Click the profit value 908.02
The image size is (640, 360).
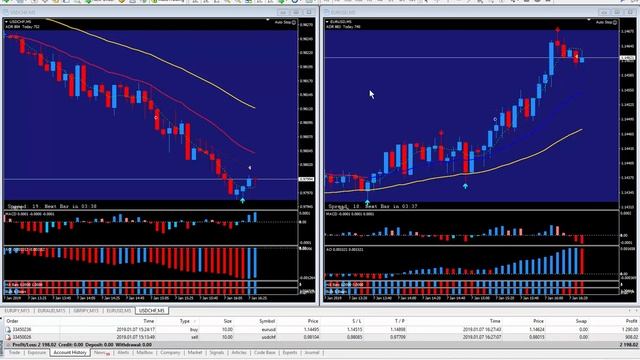pos(631,337)
